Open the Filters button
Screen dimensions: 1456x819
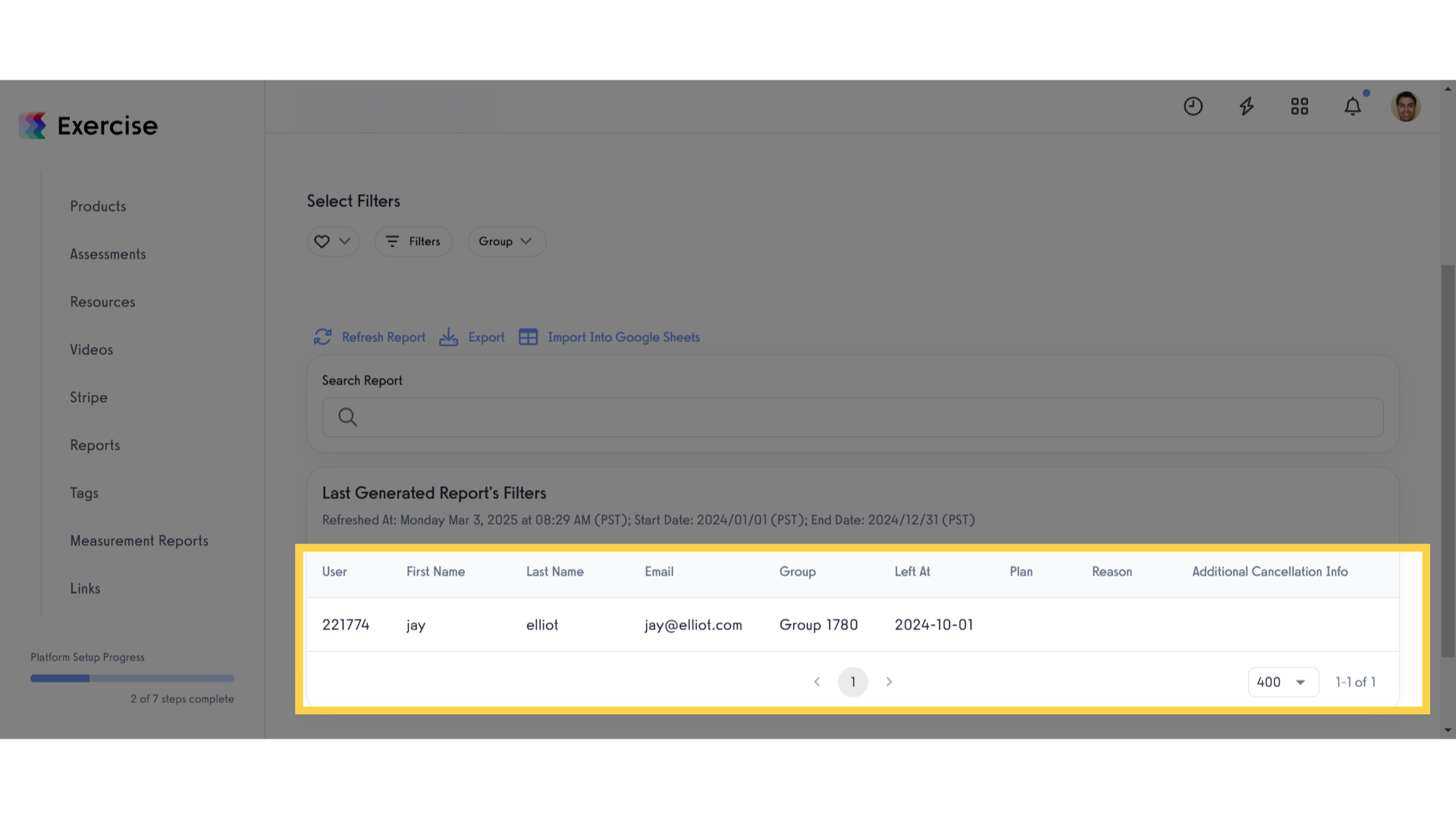tap(413, 241)
